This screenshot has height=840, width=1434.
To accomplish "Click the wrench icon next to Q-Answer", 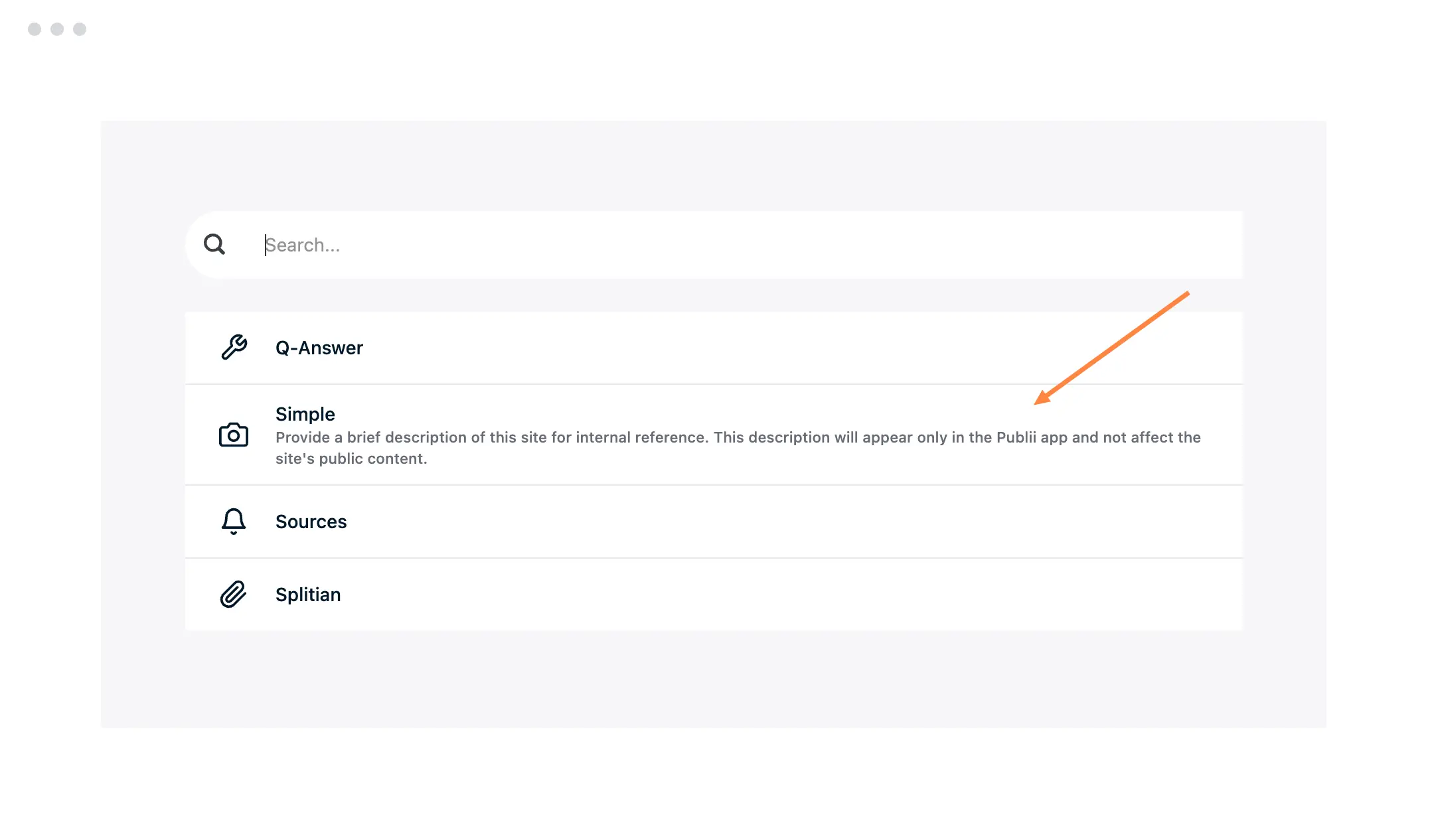I will tap(234, 347).
